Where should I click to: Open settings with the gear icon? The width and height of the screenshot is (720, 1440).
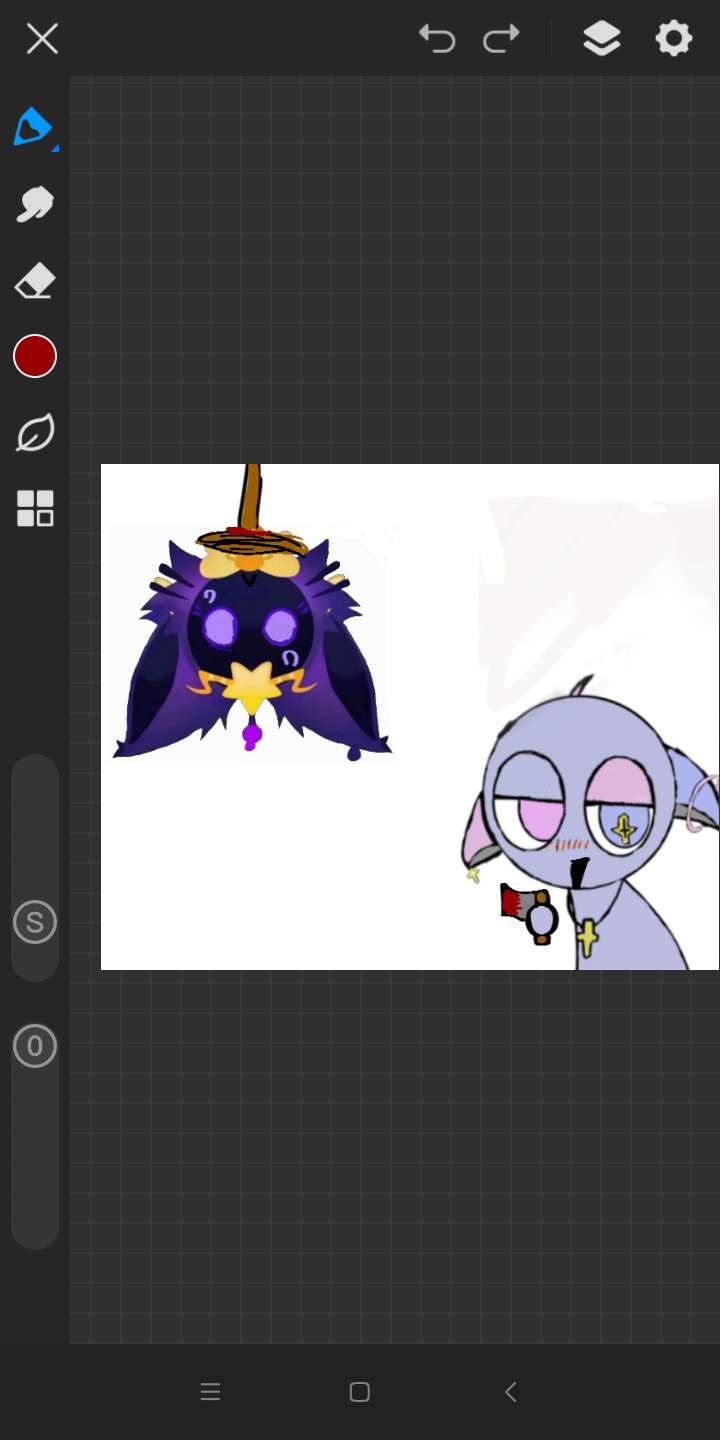pyautogui.click(x=674, y=39)
